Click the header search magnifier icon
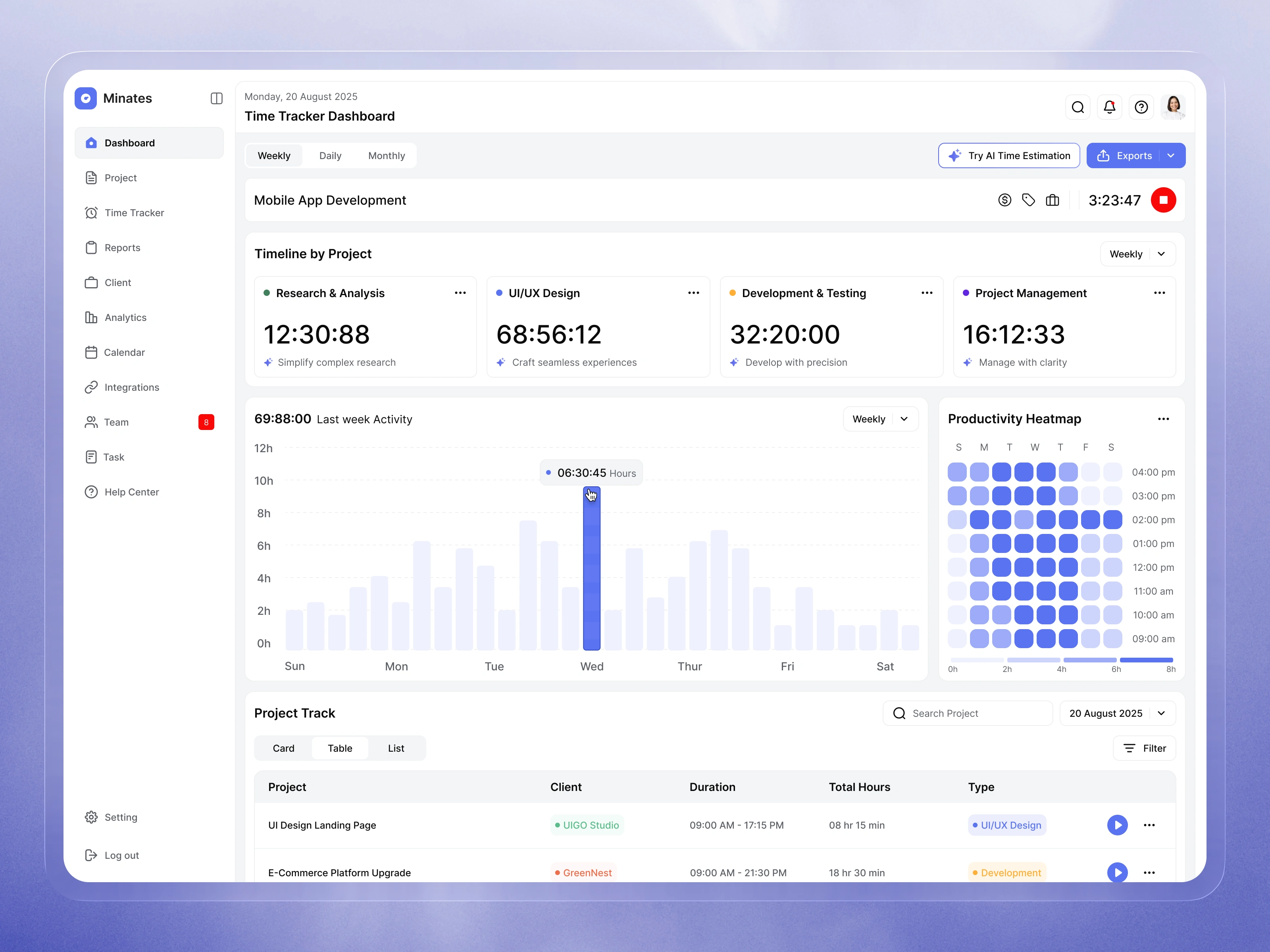The image size is (1270, 952). (1078, 107)
